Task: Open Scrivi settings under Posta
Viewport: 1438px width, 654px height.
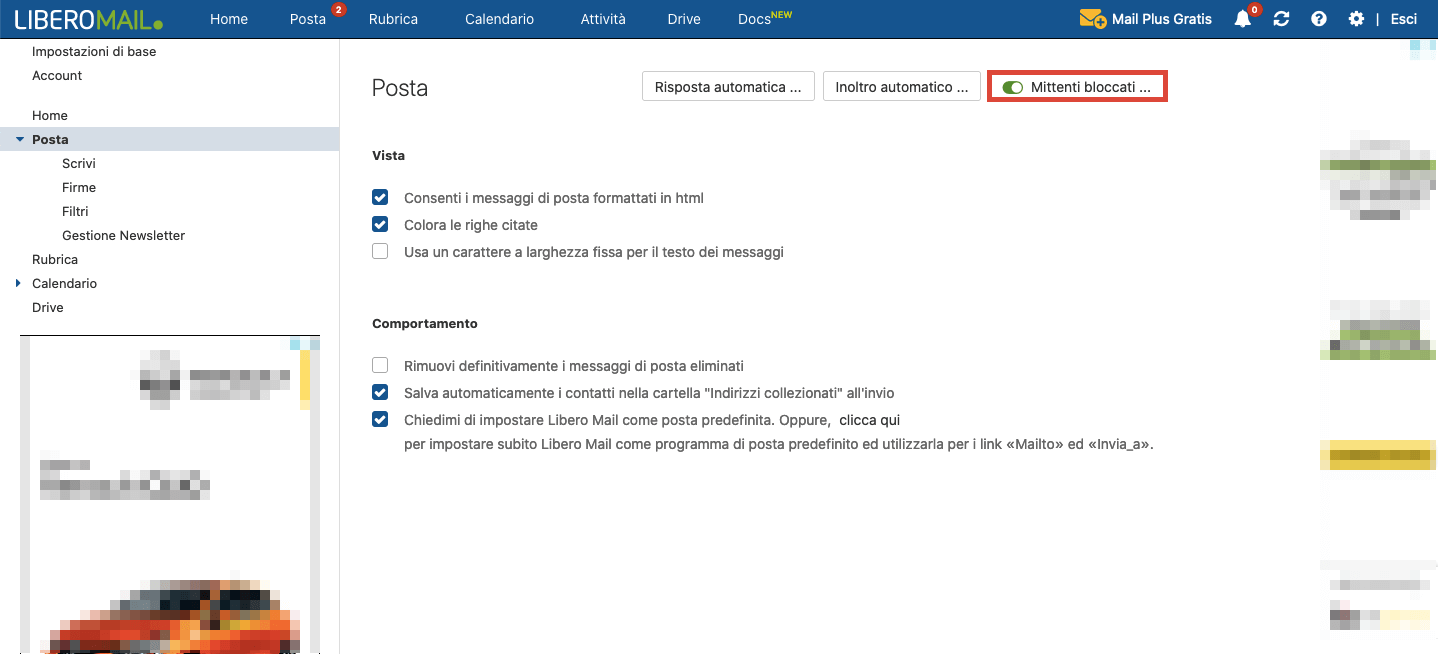Action: tap(79, 163)
